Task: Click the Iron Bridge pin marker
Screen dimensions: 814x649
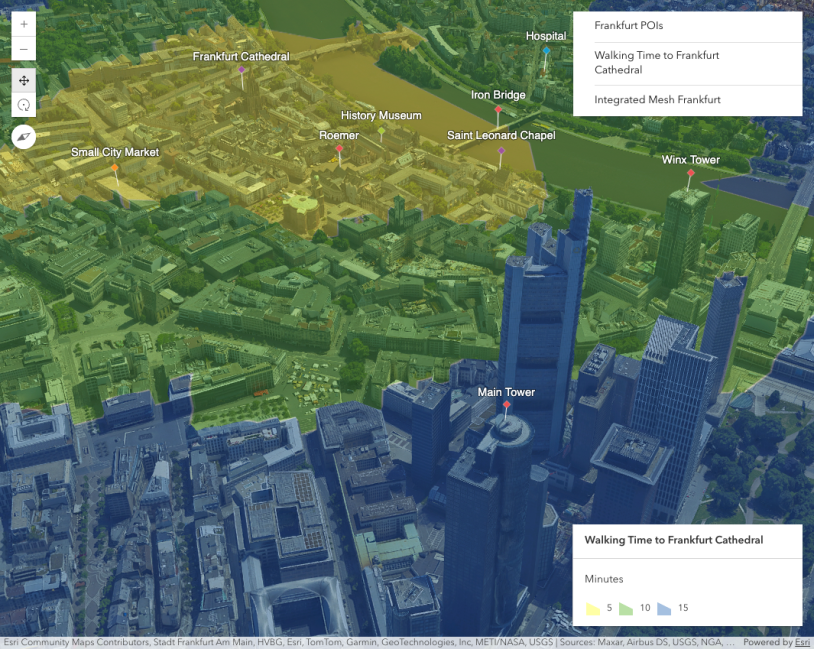Action: pos(498,110)
